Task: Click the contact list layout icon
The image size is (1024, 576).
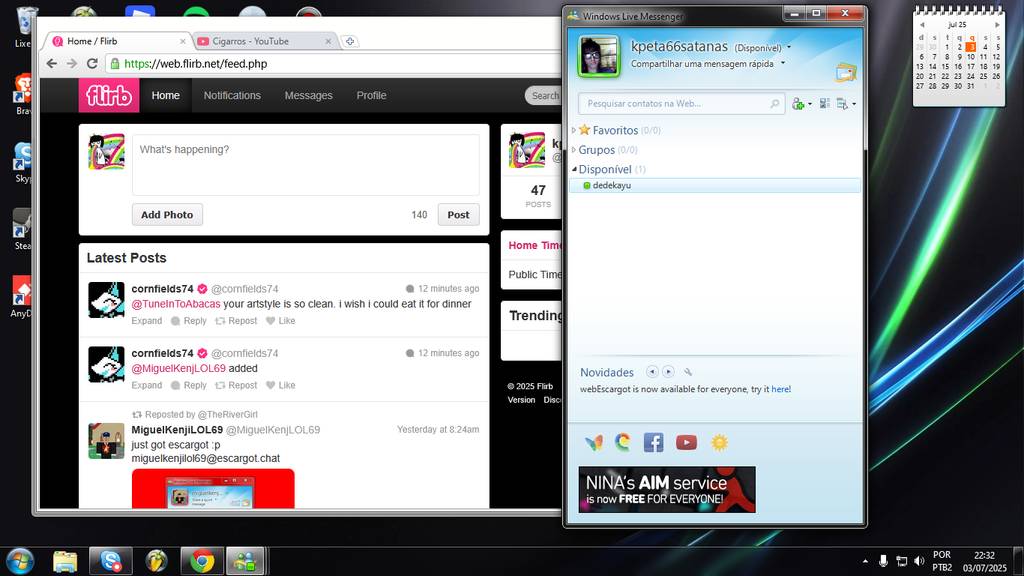Action: pyautogui.click(x=825, y=103)
